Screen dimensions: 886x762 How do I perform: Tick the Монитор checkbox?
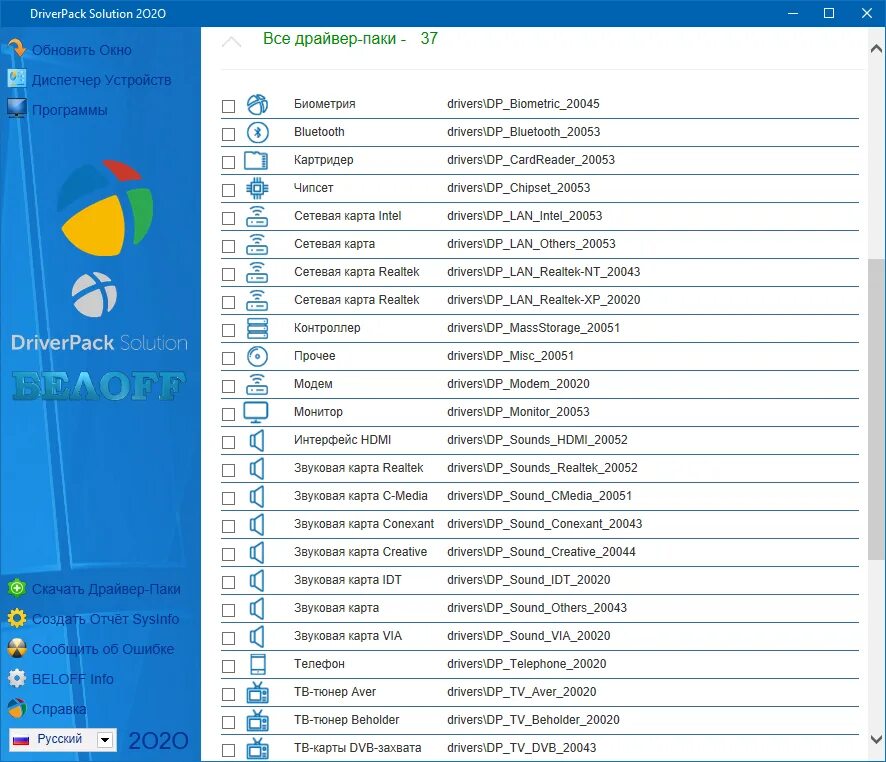tap(228, 414)
